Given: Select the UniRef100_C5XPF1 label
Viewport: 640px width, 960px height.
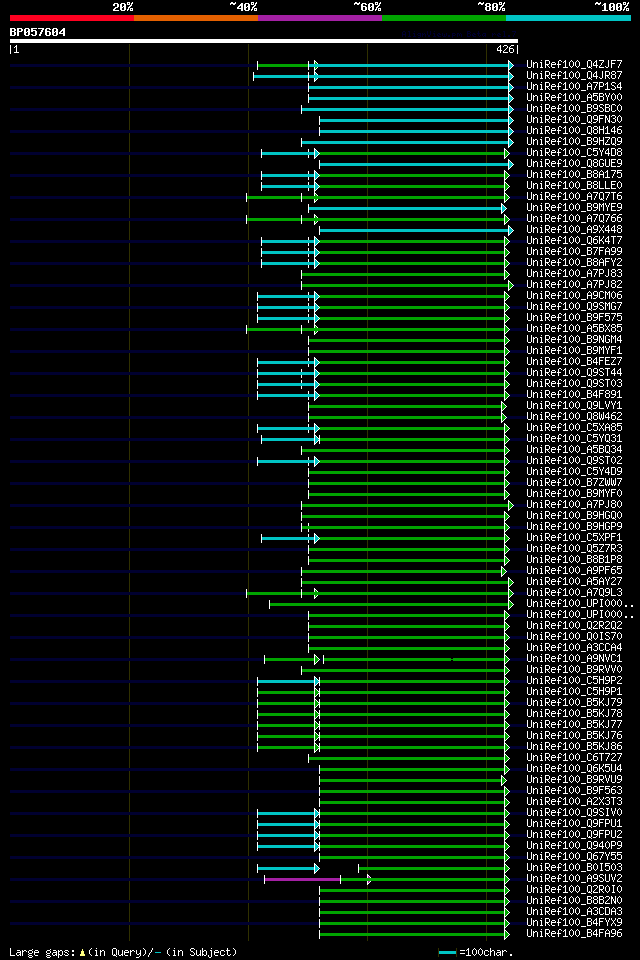Looking at the screenshot, I should (574, 538).
